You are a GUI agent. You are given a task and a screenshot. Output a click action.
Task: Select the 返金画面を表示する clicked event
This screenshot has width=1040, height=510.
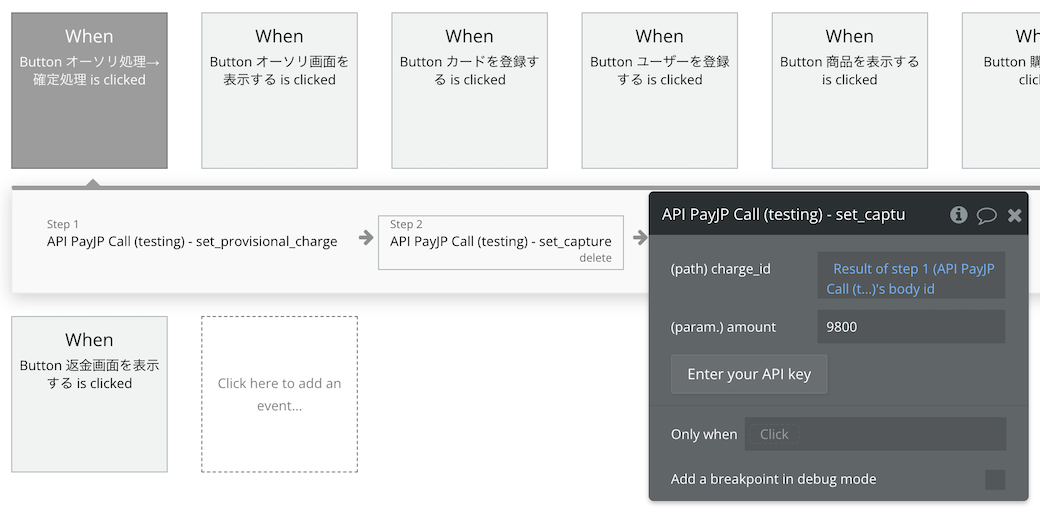(90, 394)
